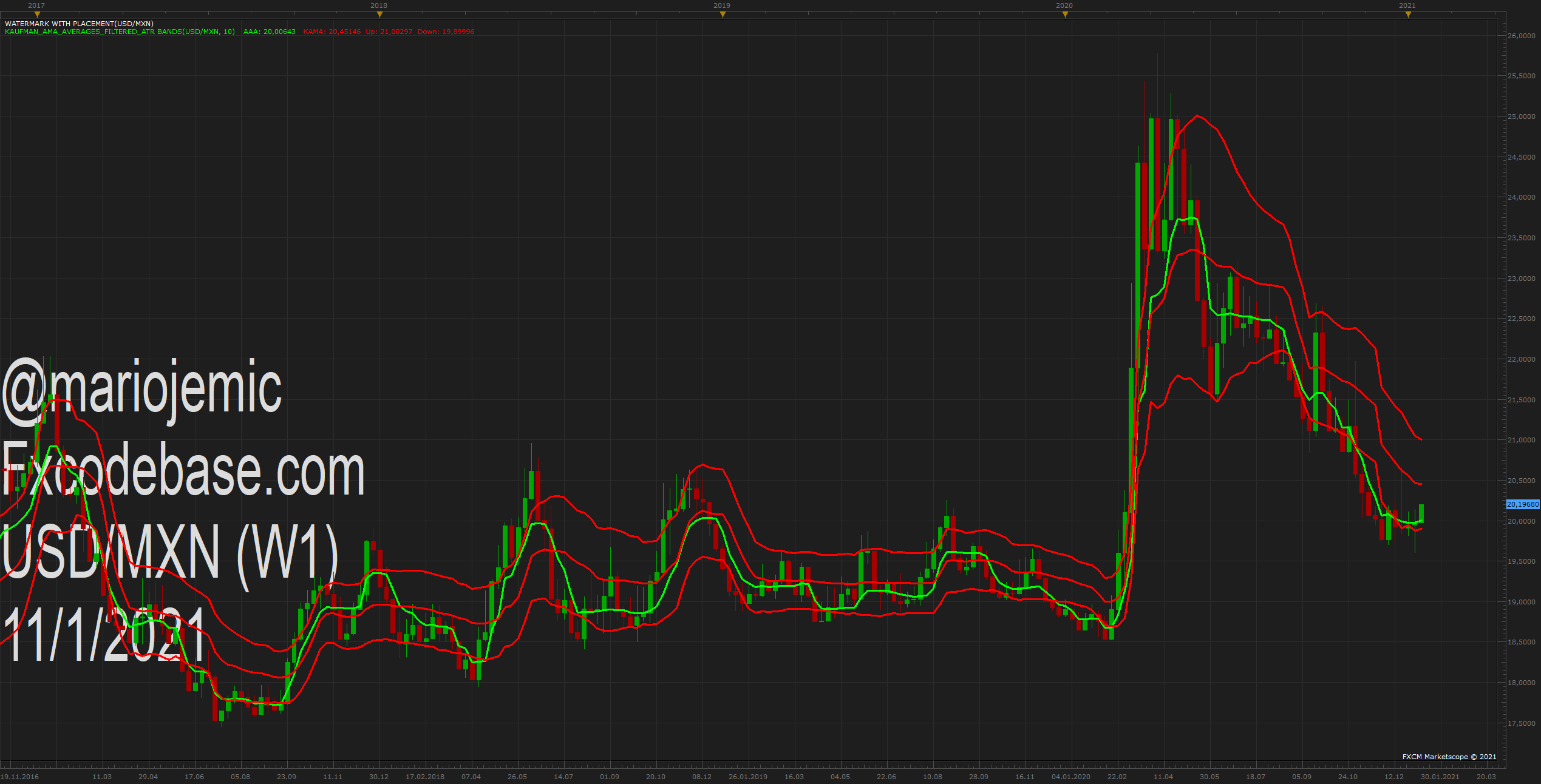Click the 18.07 date axis label
The image size is (1541, 784).
pos(1256,777)
